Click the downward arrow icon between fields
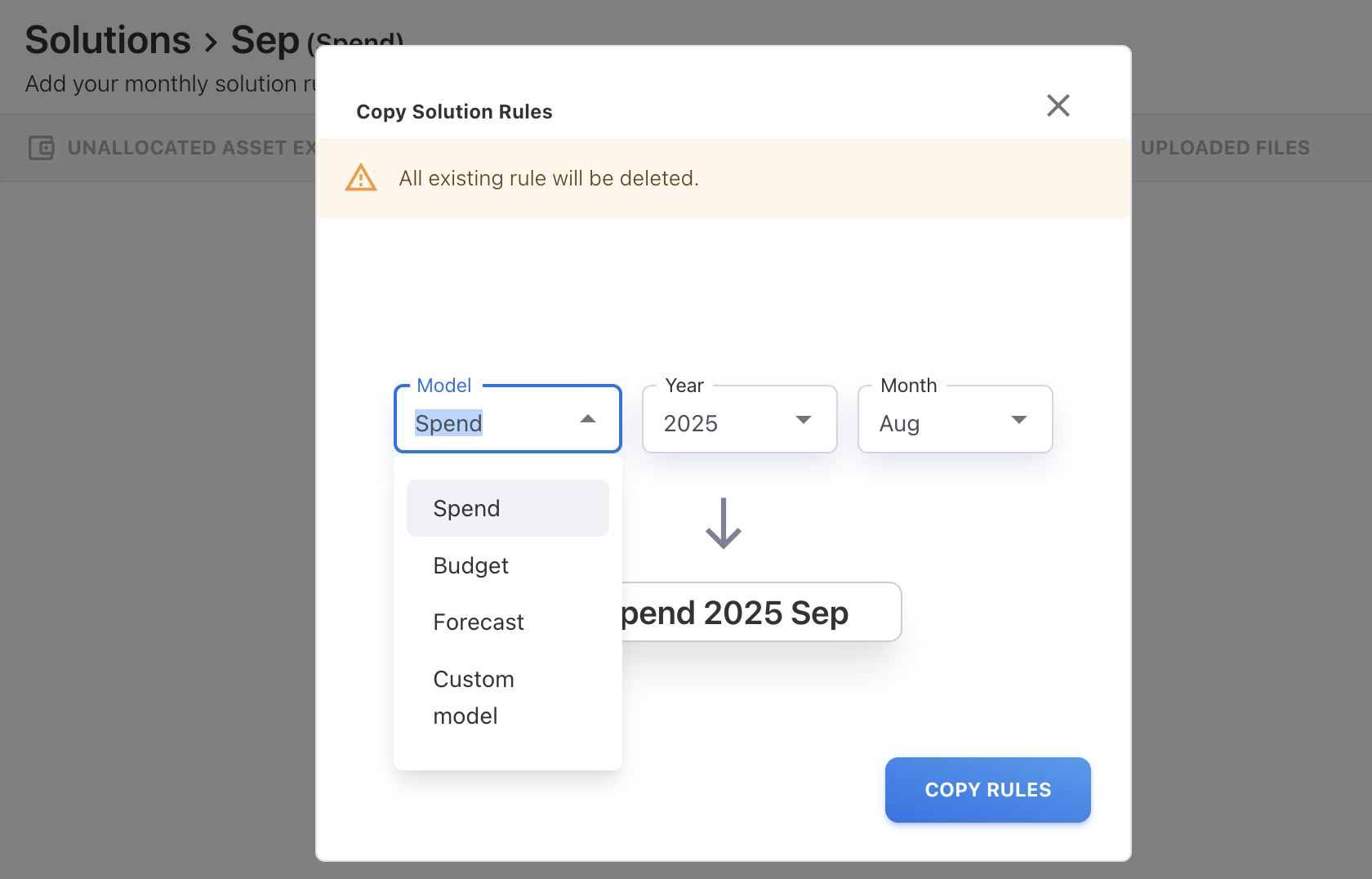Screen dimensions: 1372x879 tap(723, 524)
